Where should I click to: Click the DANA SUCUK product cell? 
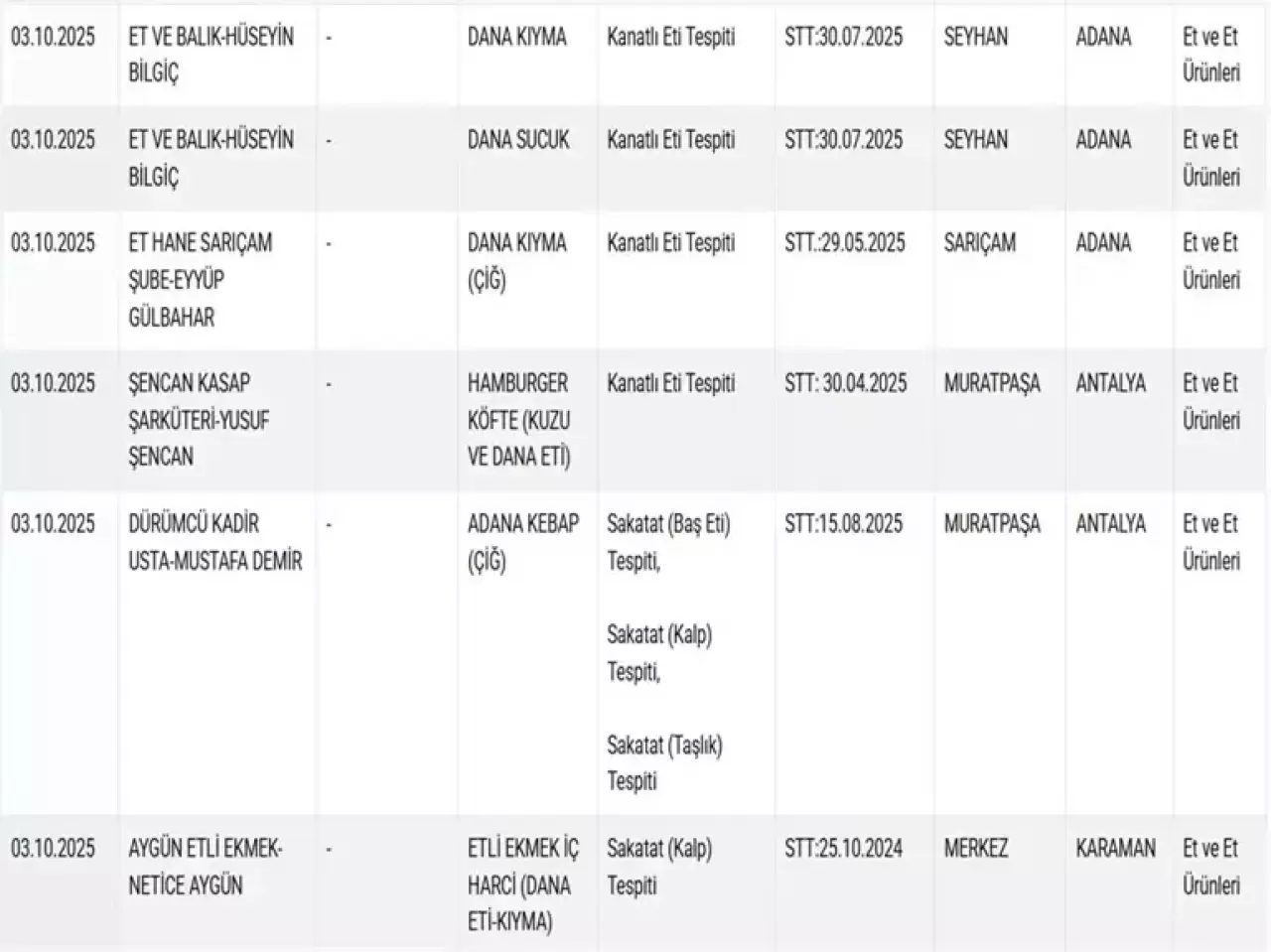tap(518, 140)
